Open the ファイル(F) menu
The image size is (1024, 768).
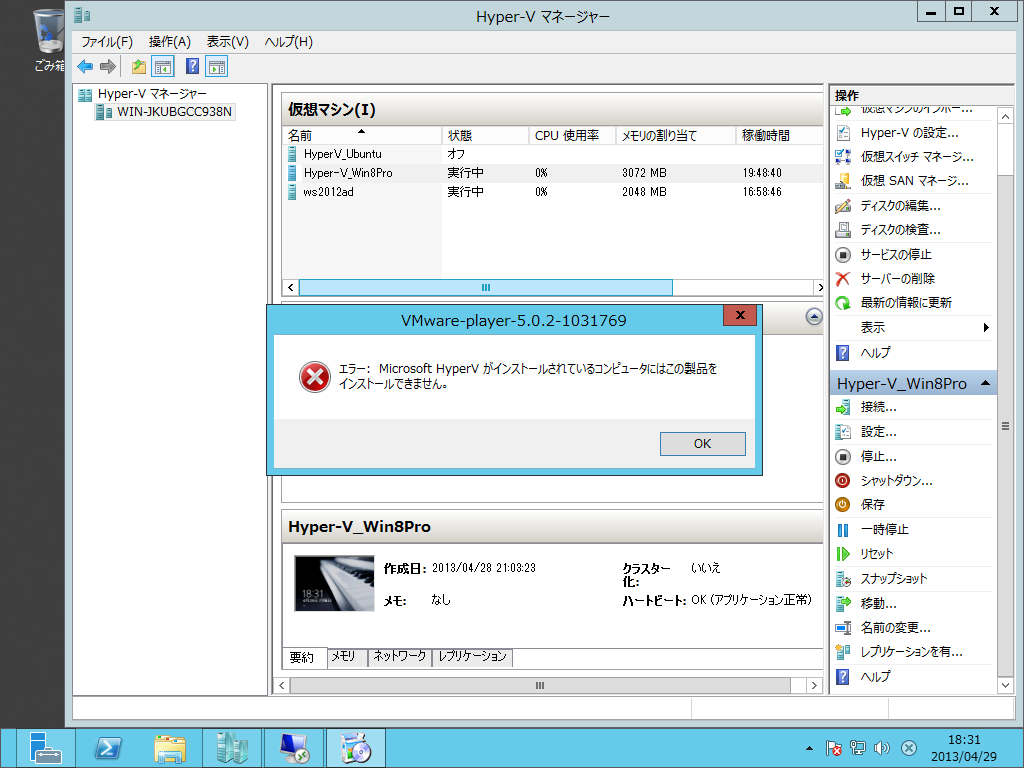[x=107, y=42]
